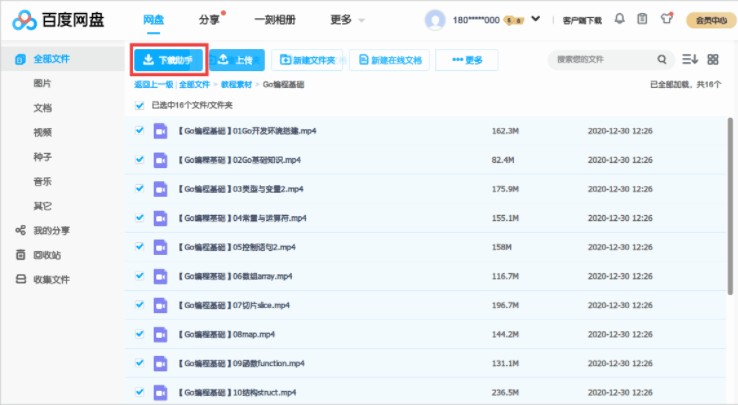Open 会员中心 button
Image resolution: width=738 pixels, height=405 pixels.
(711, 20)
